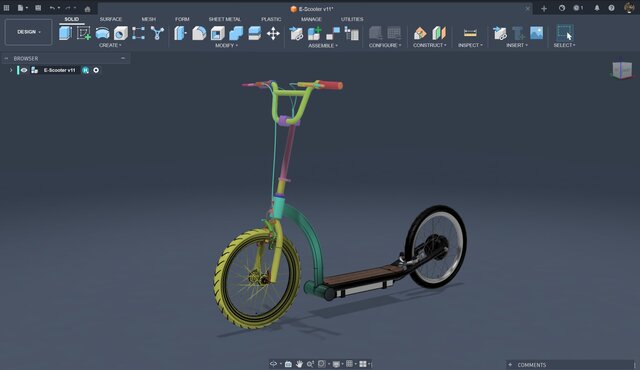Expand the COMMENTS panel
Image resolution: width=640 pixels, height=370 pixels.
(510, 365)
